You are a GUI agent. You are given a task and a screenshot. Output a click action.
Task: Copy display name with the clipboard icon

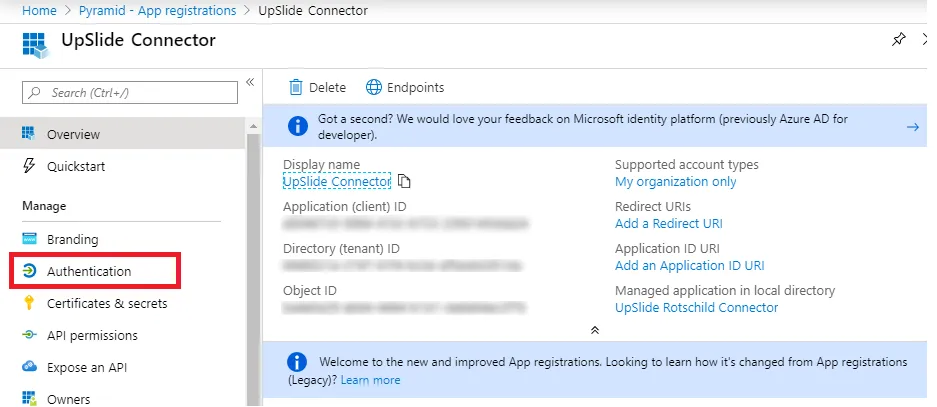click(x=405, y=181)
